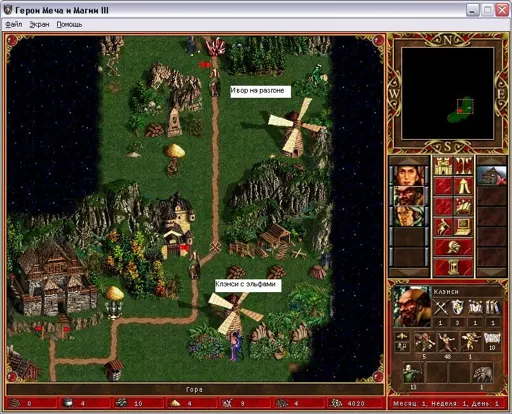Click Клэнси's large portrait in info panel
This screenshot has width=512, height=414.
pos(412,307)
